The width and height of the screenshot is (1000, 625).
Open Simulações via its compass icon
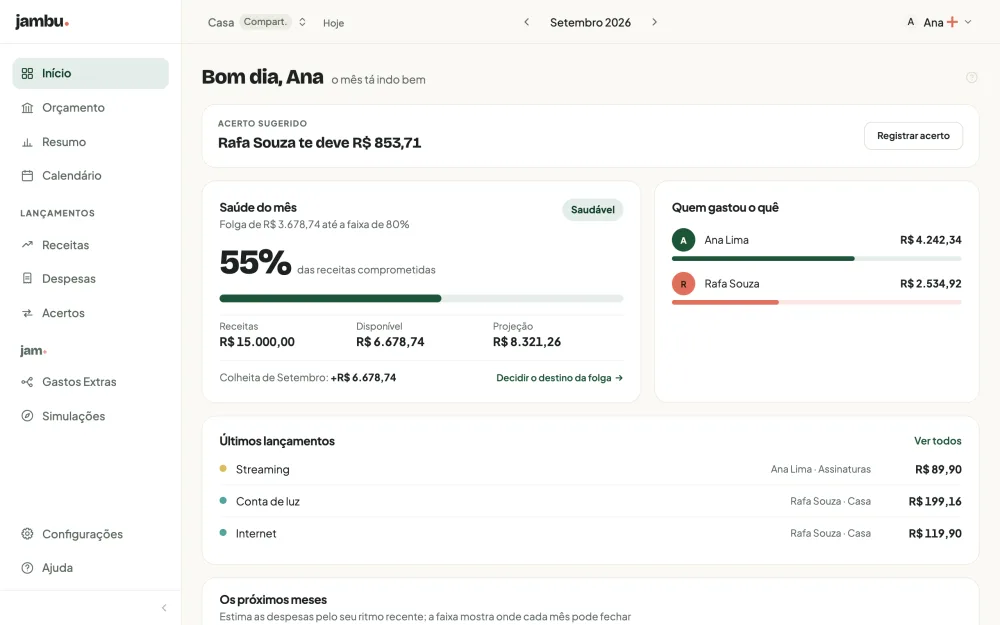tap(27, 416)
